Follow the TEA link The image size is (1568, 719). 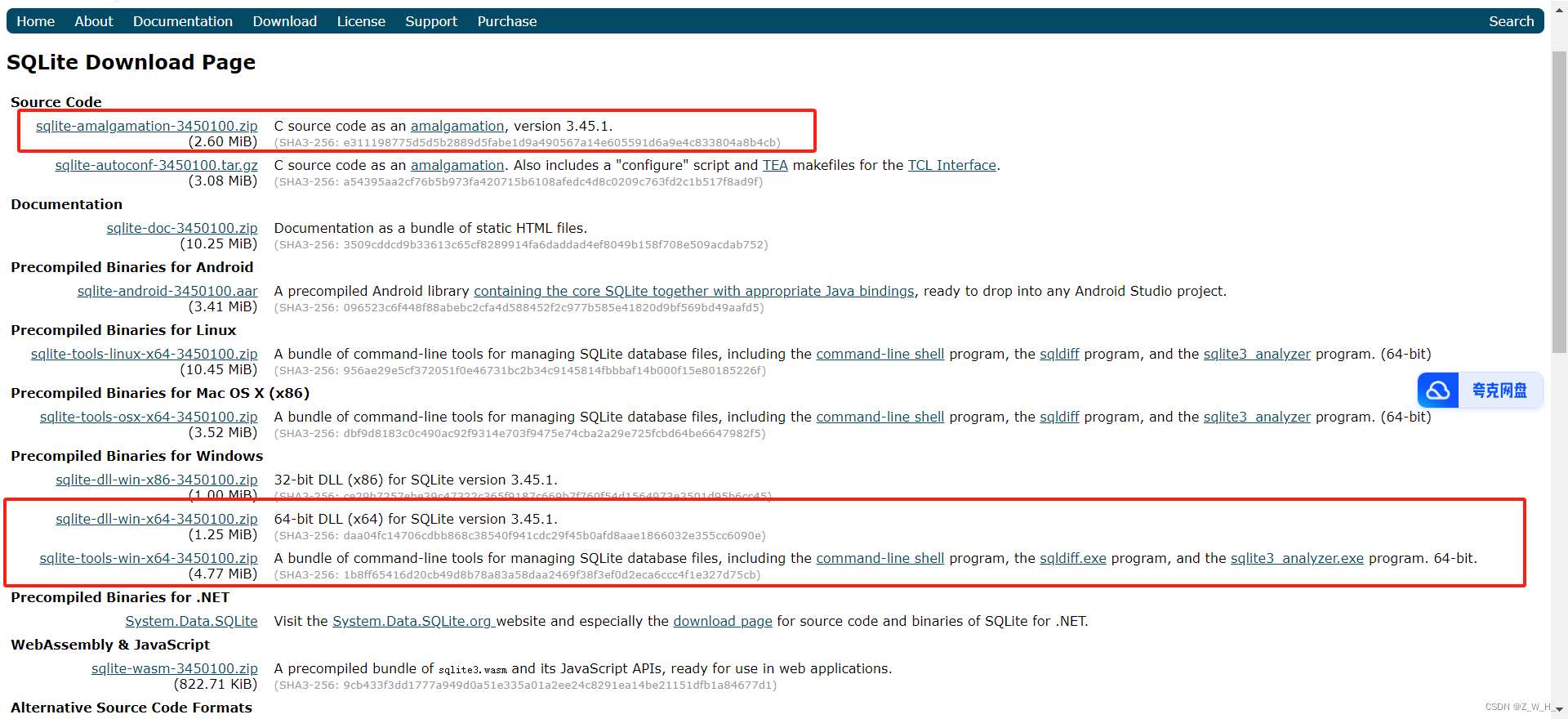pos(775,165)
